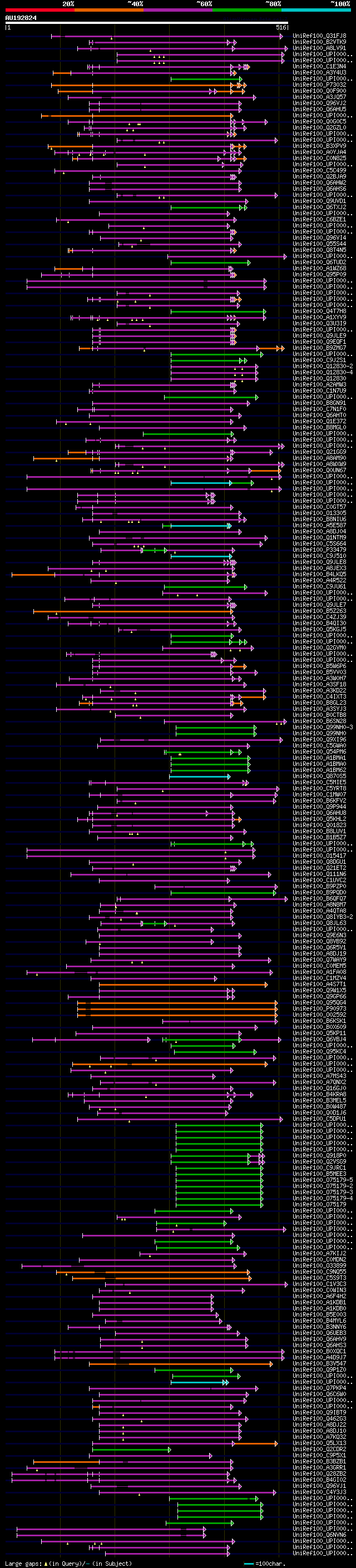Click hit label UniRef100_Q8IYB3-2
The width and height of the screenshot is (356, 1568).
323,917
